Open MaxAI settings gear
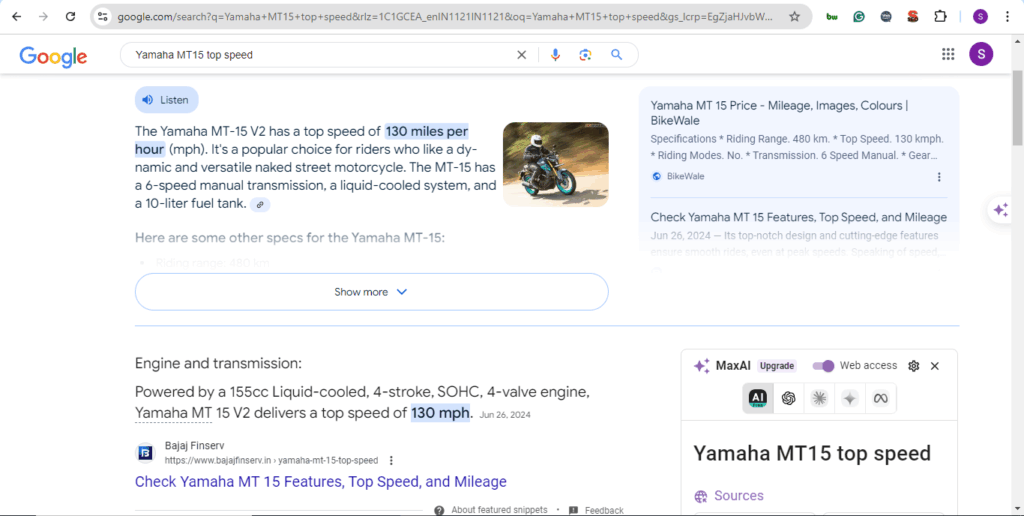This screenshot has width=1024, height=516. 914,366
